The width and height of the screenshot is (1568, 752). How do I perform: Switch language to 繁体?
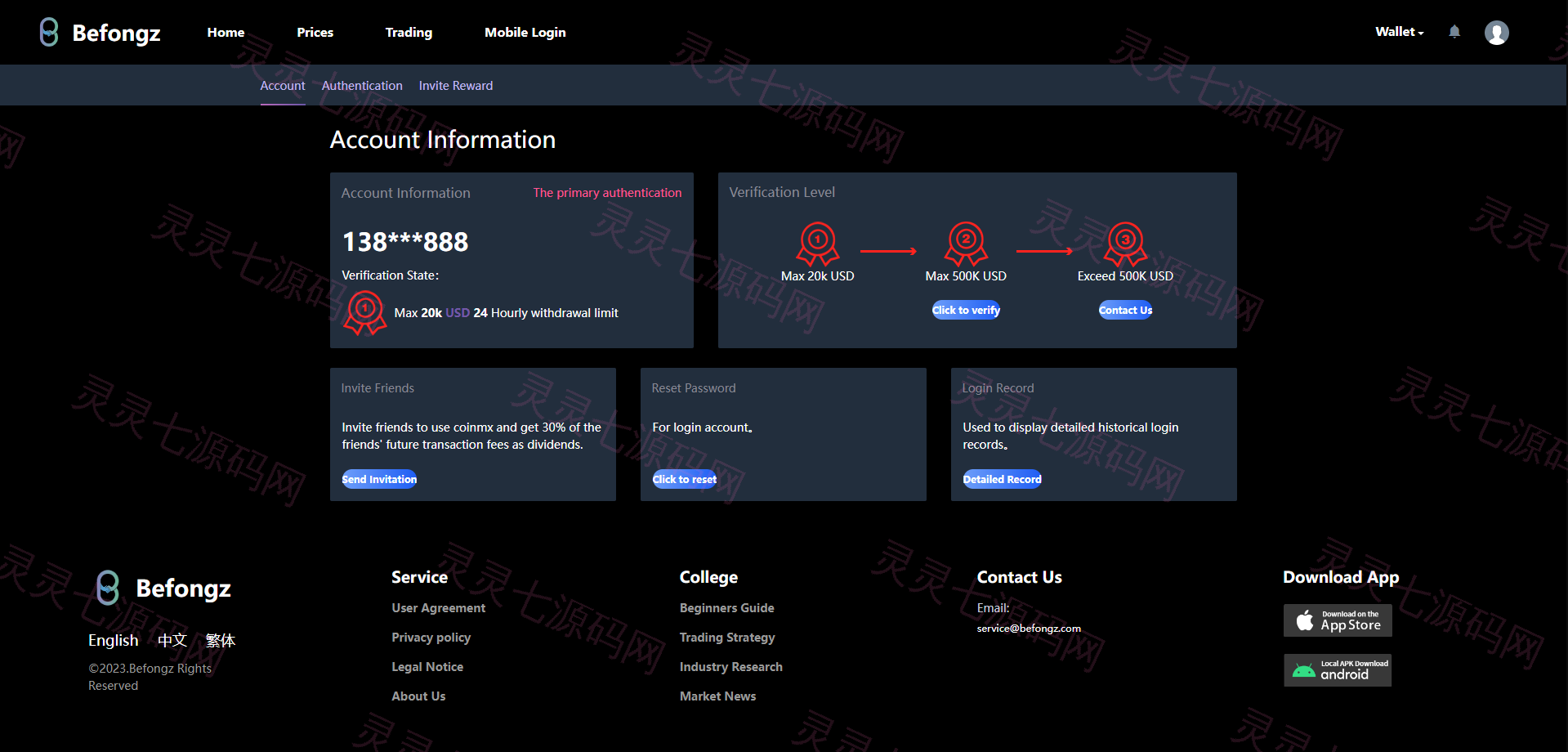point(221,640)
